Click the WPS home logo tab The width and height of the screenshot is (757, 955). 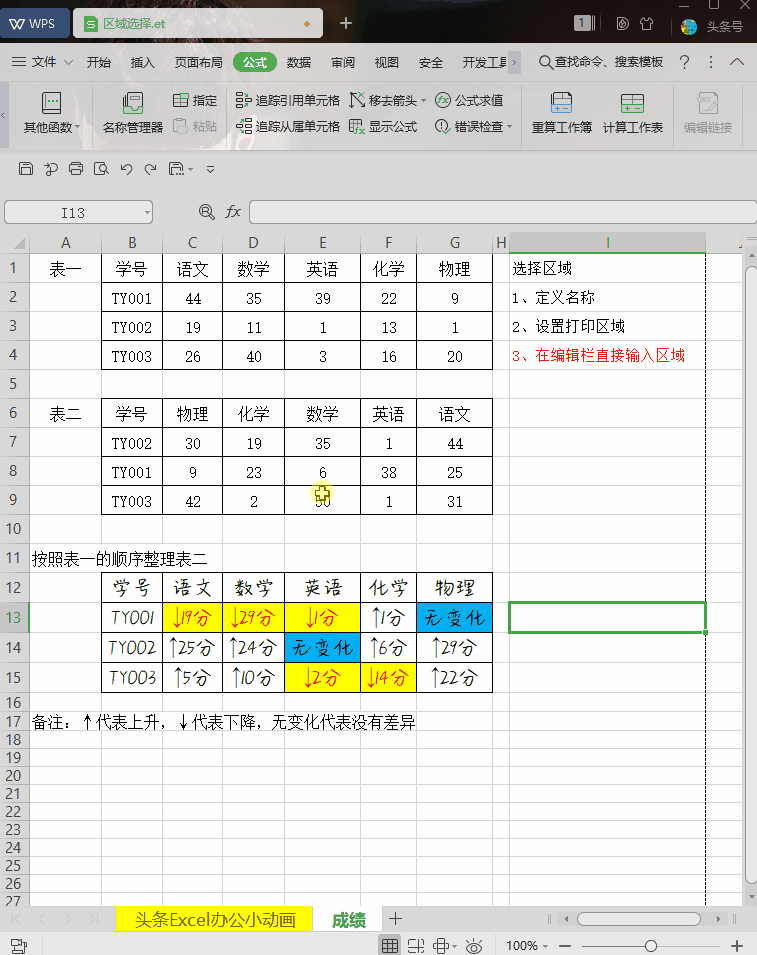33,24
